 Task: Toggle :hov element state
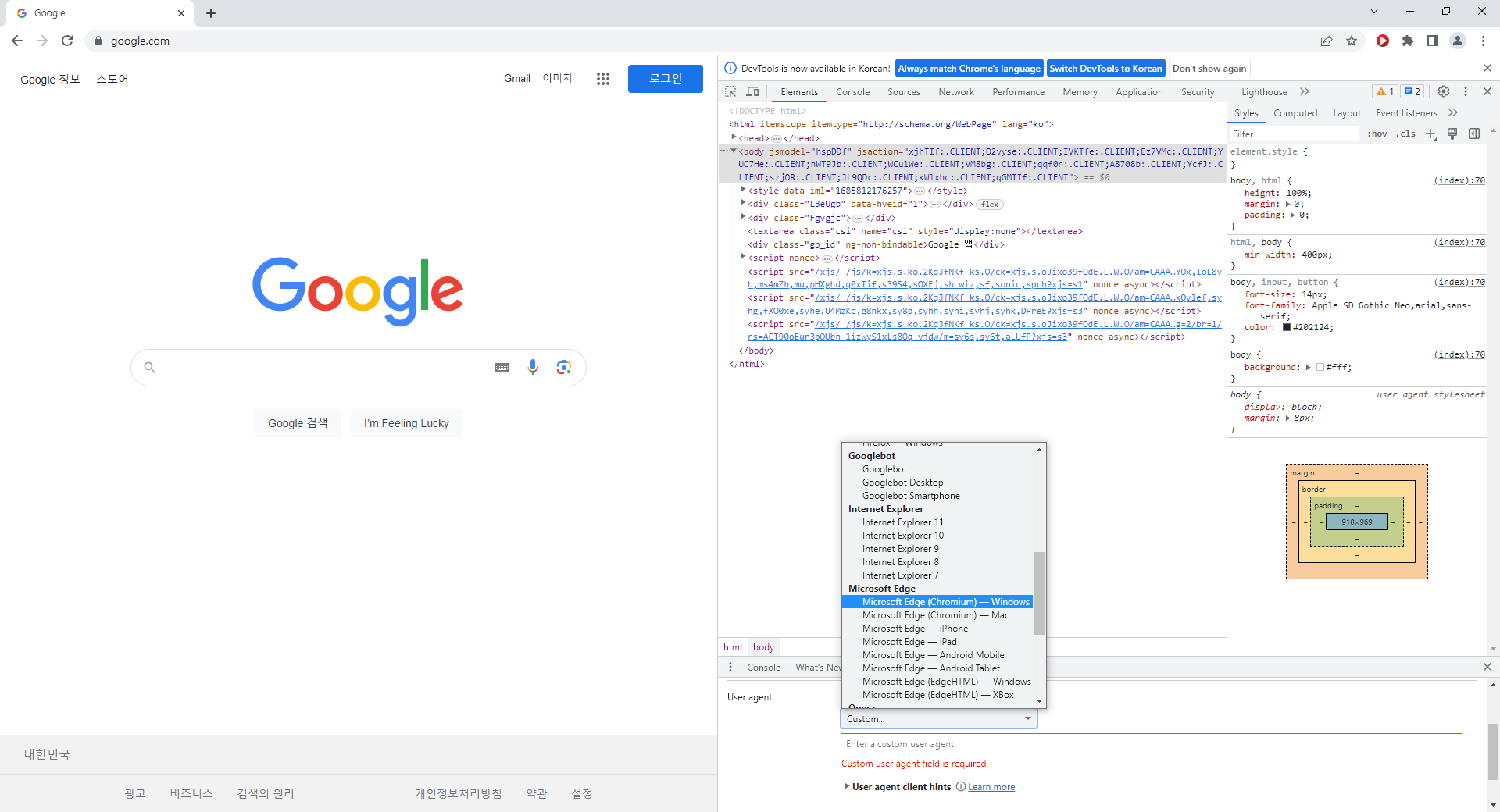(x=1377, y=134)
